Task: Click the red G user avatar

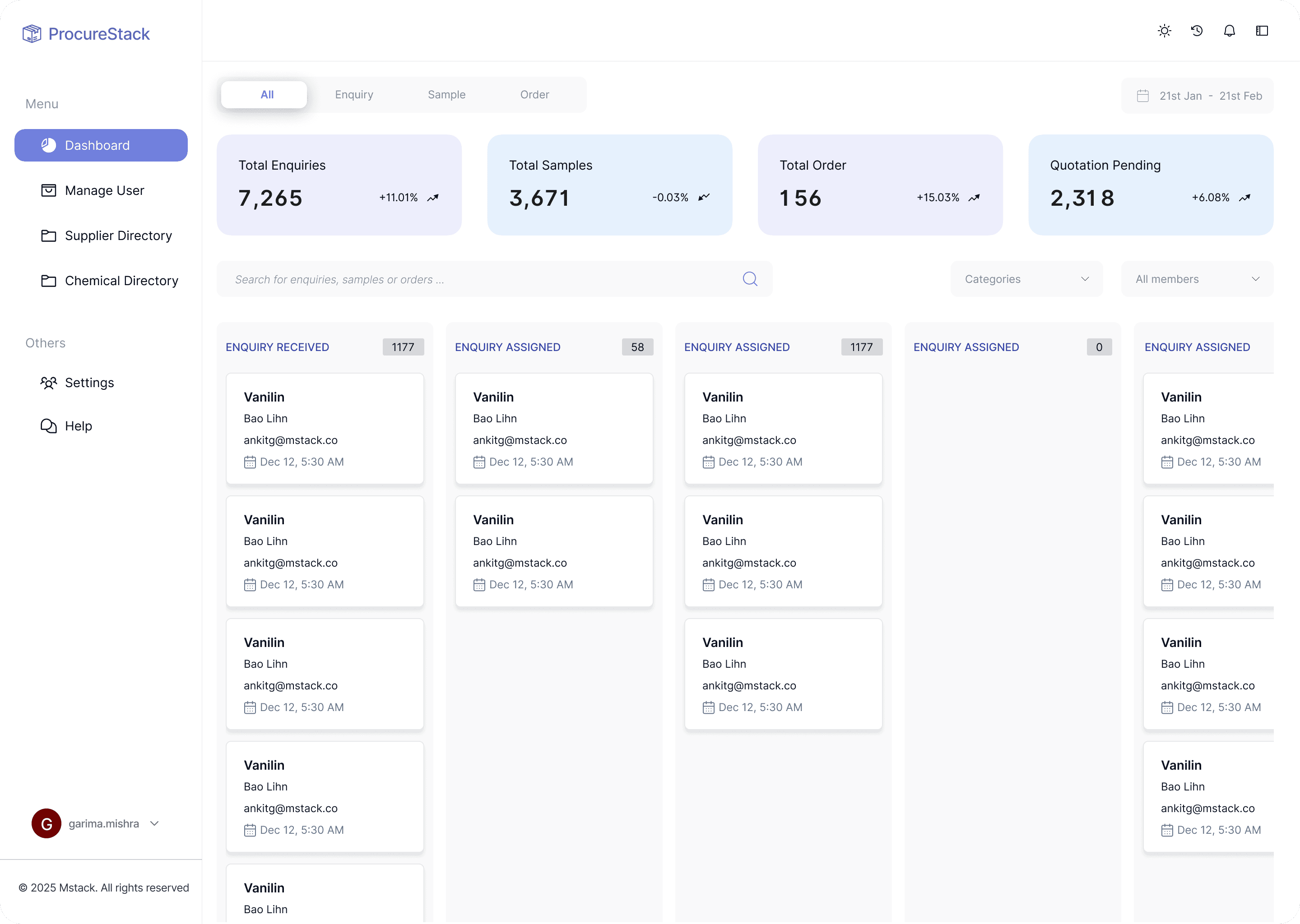Action: [46, 823]
